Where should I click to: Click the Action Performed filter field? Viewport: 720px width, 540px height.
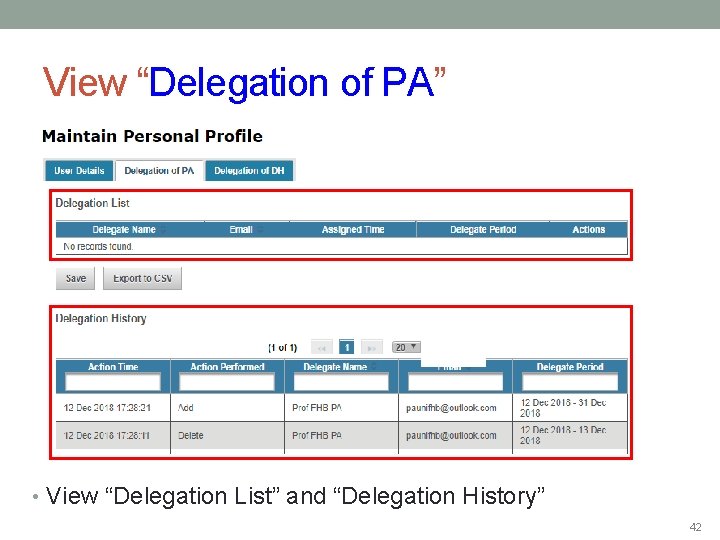point(227,382)
